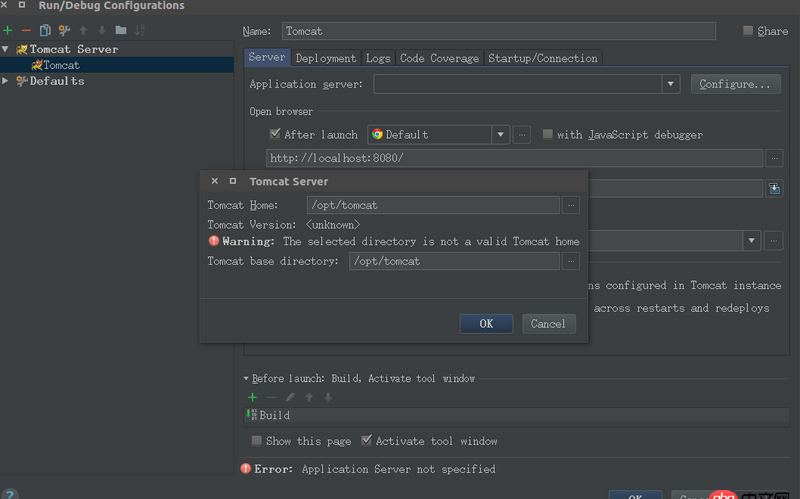Screen dimensions: 800x499
Task: Cancel the Tomcat Server dialog
Action: point(548,324)
